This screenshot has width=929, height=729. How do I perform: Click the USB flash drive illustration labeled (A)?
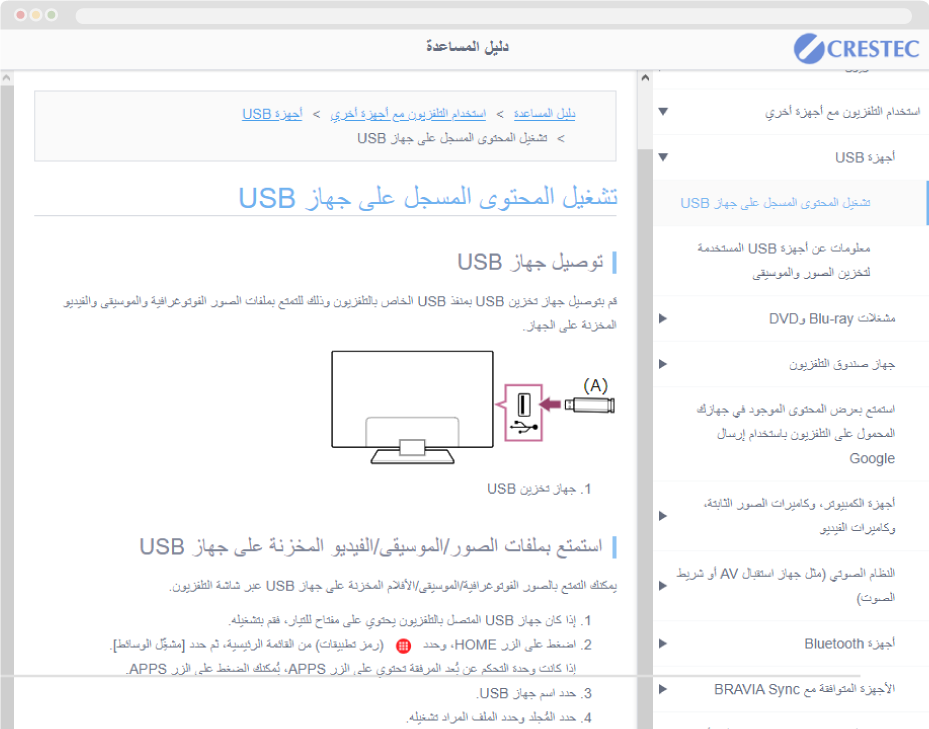[x=590, y=404]
